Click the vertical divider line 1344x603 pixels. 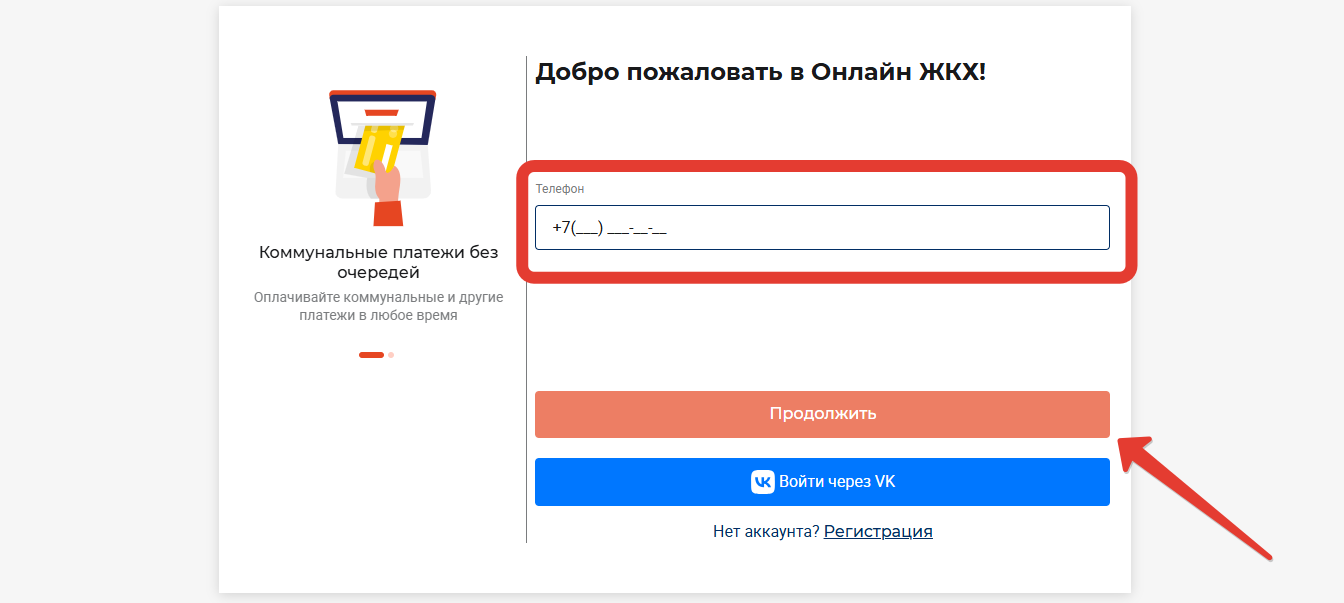pyautogui.click(x=526, y=300)
